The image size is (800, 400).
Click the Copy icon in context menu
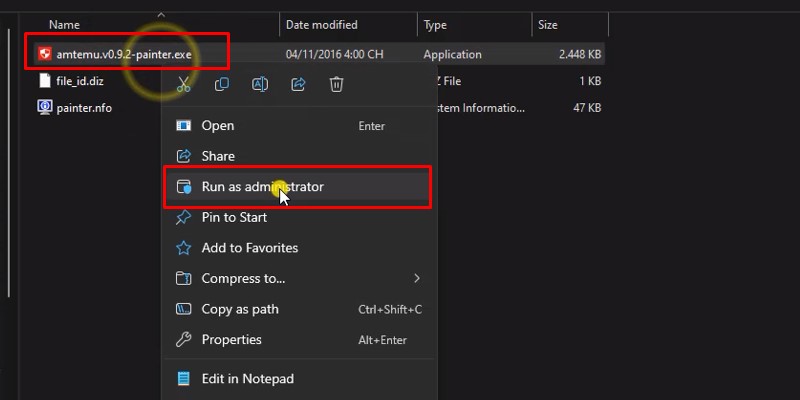tap(222, 86)
